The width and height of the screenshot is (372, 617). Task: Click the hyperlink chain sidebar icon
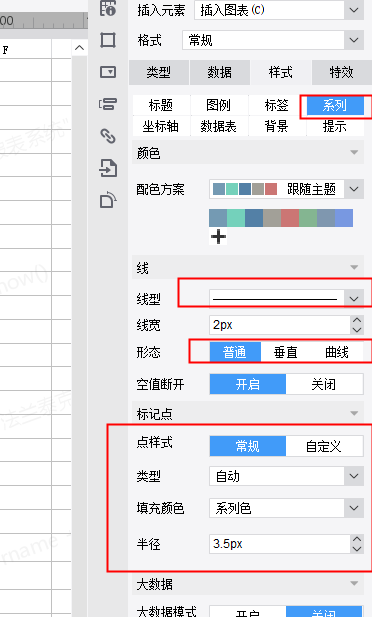pyautogui.click(x=108, y=136)
